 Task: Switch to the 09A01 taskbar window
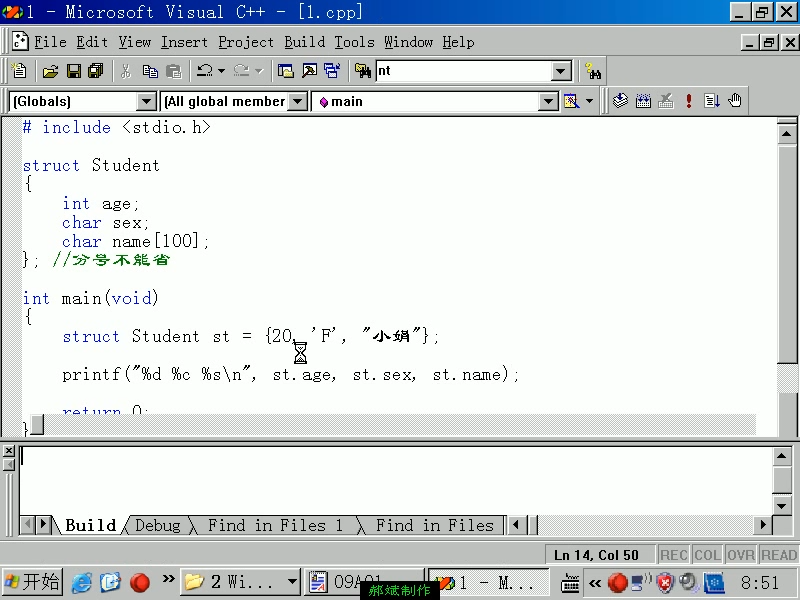363,582
